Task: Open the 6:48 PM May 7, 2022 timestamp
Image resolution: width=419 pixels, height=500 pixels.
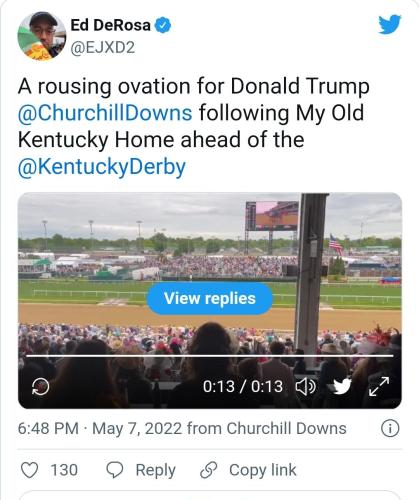Action: click(99, 428)
